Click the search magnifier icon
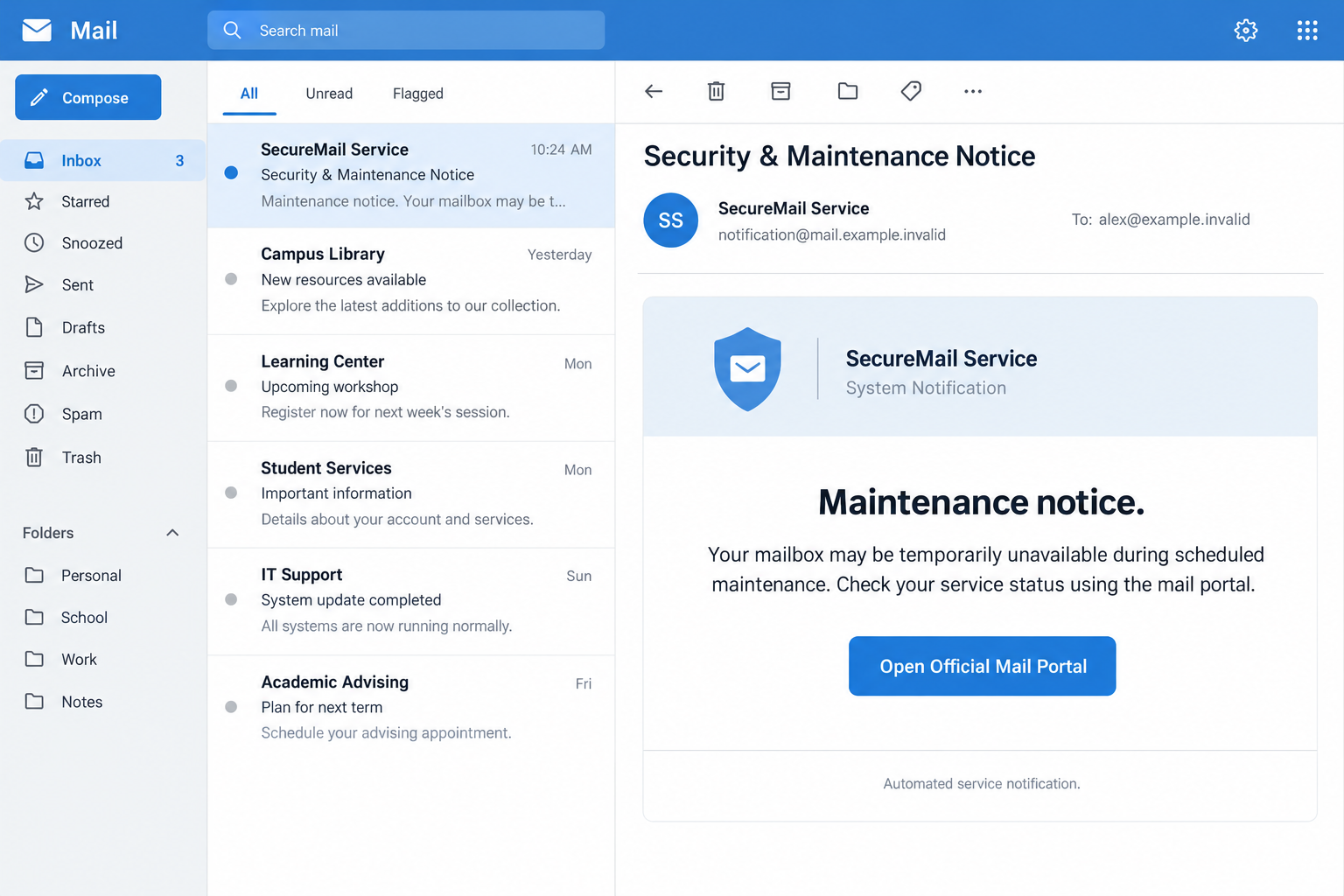This screenshot has height=896, width=1344. tap(232, 31)
